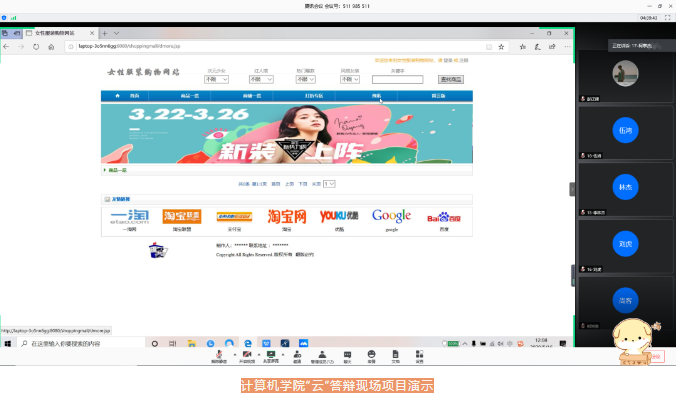Refresh the browser page
This screenshot has height=398, width=679.
(x=36, y=47)
